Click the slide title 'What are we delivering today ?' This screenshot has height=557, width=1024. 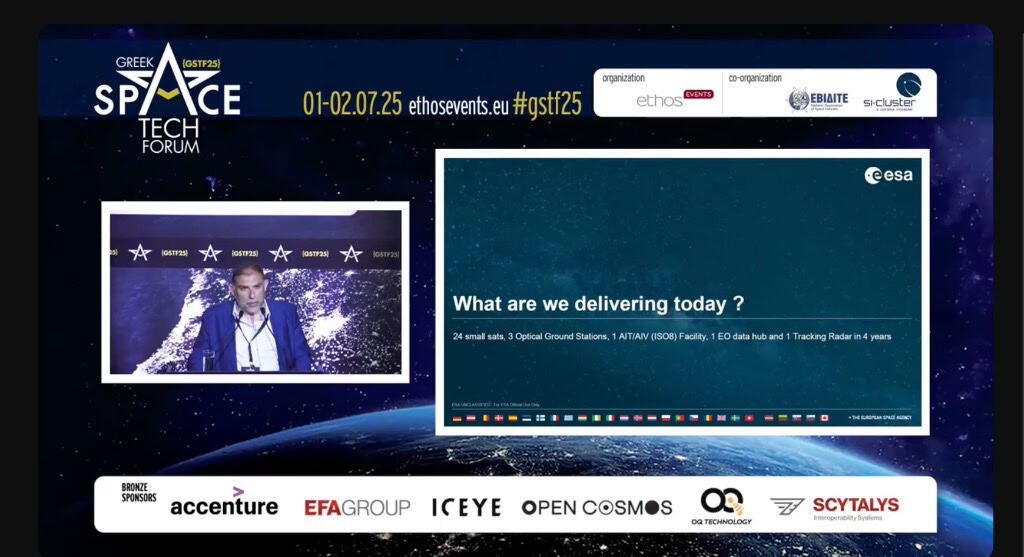(x=598, y=304)
